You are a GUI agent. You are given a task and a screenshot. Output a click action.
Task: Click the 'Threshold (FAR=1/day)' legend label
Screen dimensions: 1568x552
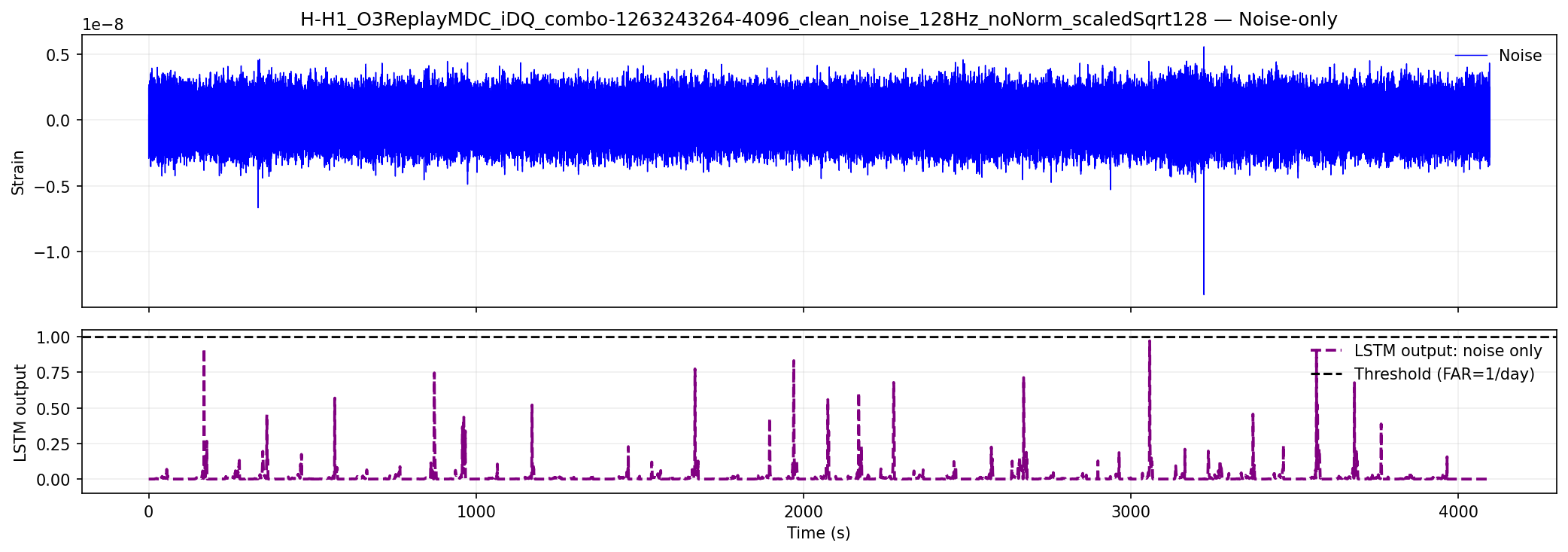tap(1445, 374)
